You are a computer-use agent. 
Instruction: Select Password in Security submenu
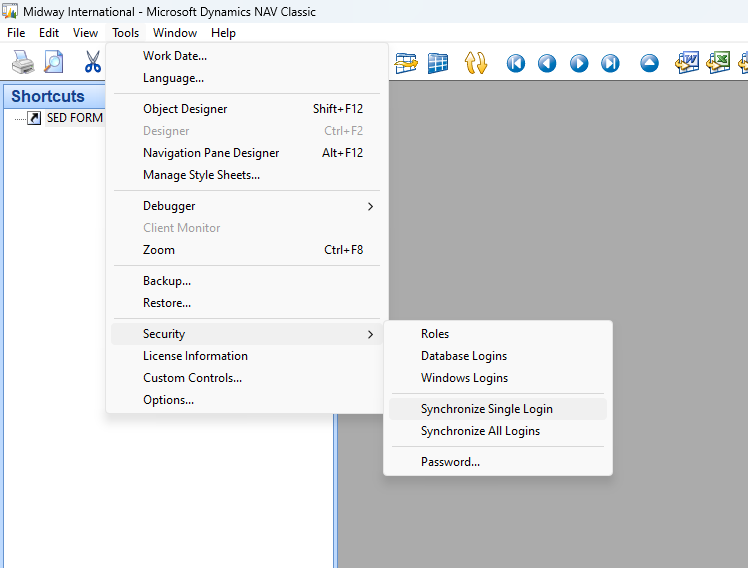pyautogui.click(x=498, y=462)
